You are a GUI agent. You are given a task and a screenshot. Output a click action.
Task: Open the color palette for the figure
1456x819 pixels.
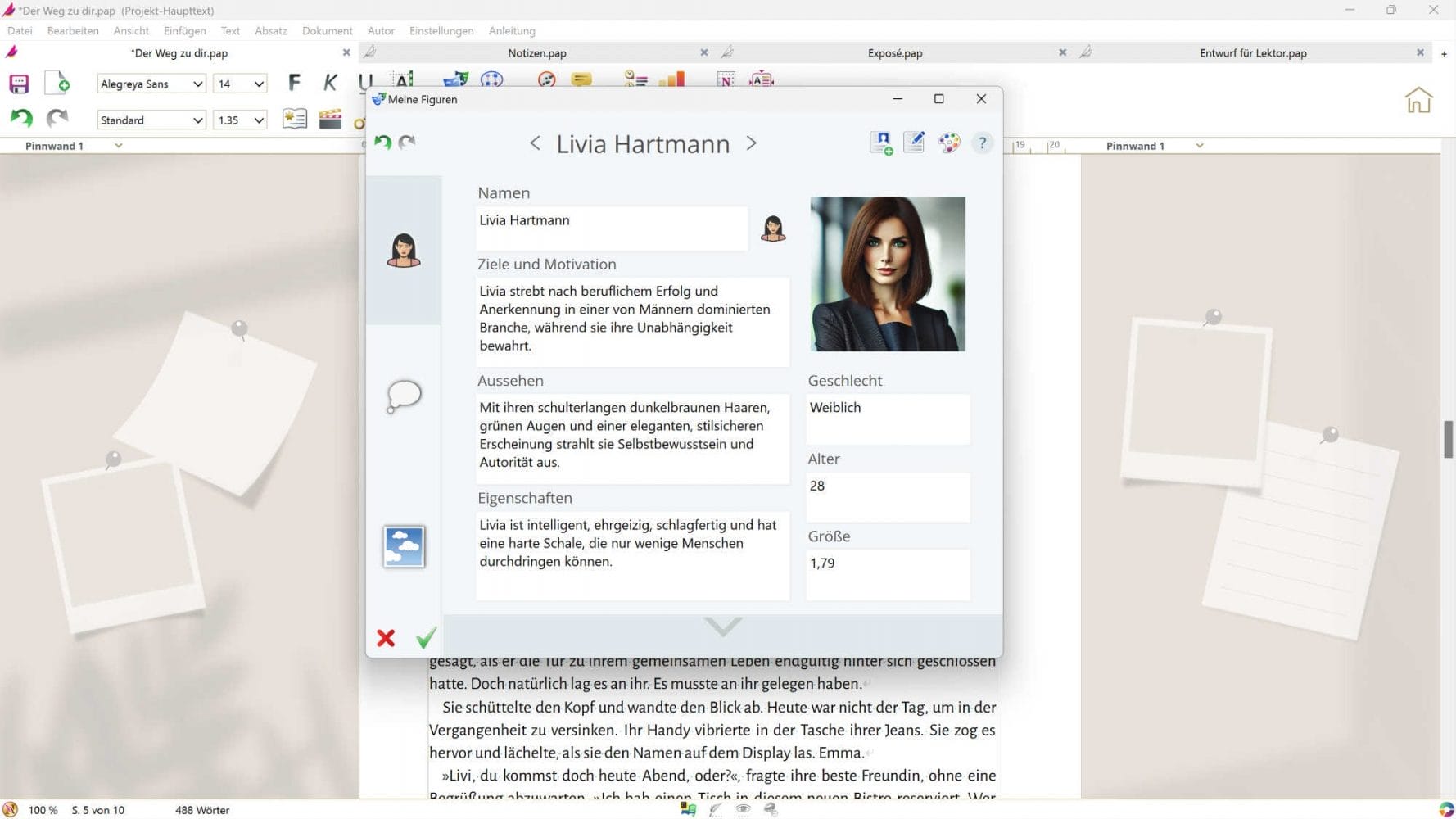(947, 142)
